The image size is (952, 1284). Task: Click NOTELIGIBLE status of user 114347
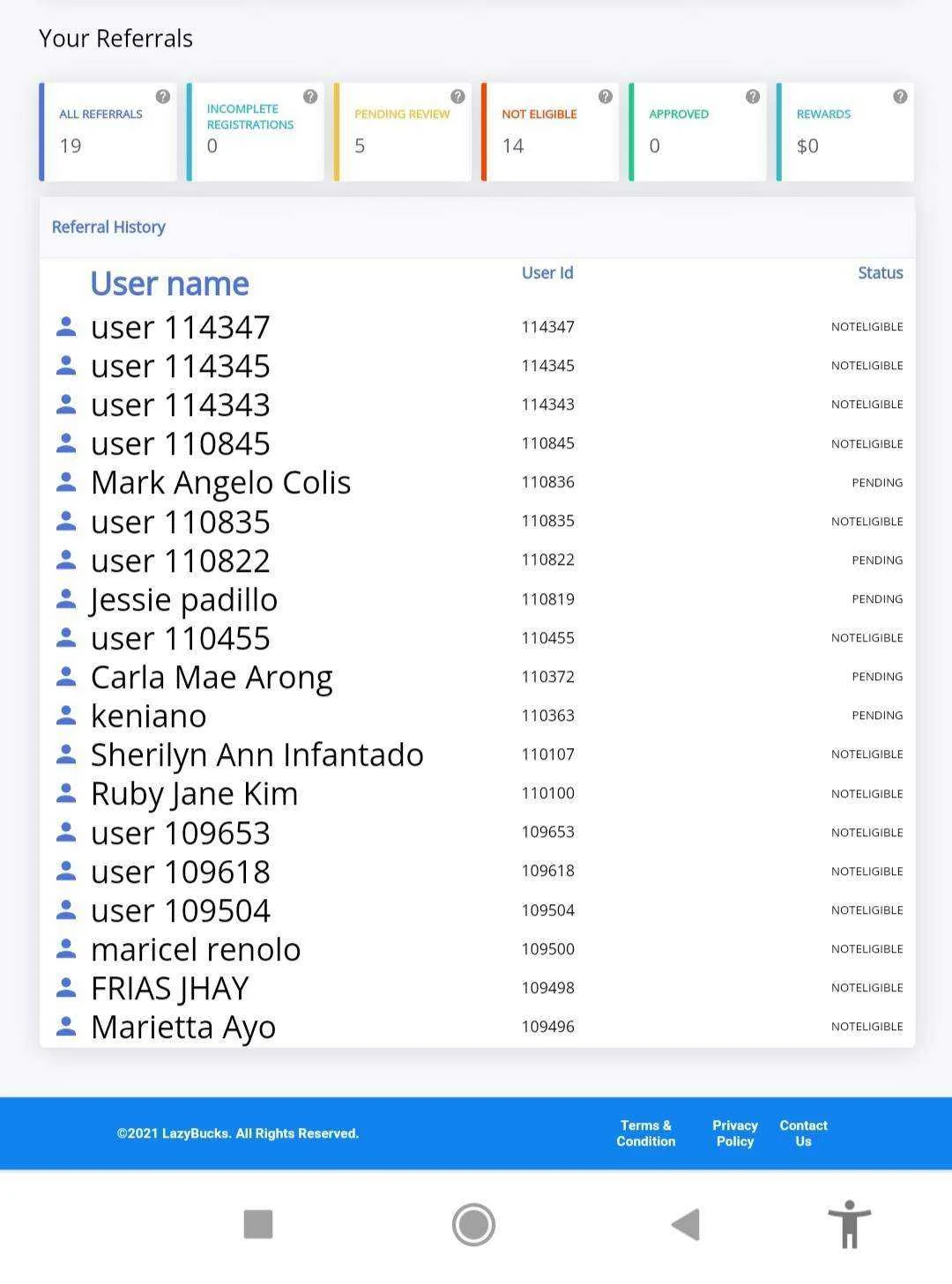point(867,327)
